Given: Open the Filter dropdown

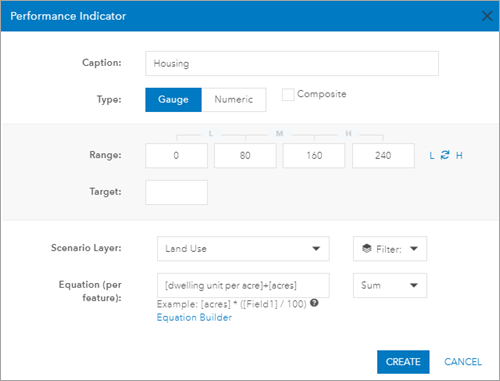Looking at the screenshot, I should click(390, 249).
